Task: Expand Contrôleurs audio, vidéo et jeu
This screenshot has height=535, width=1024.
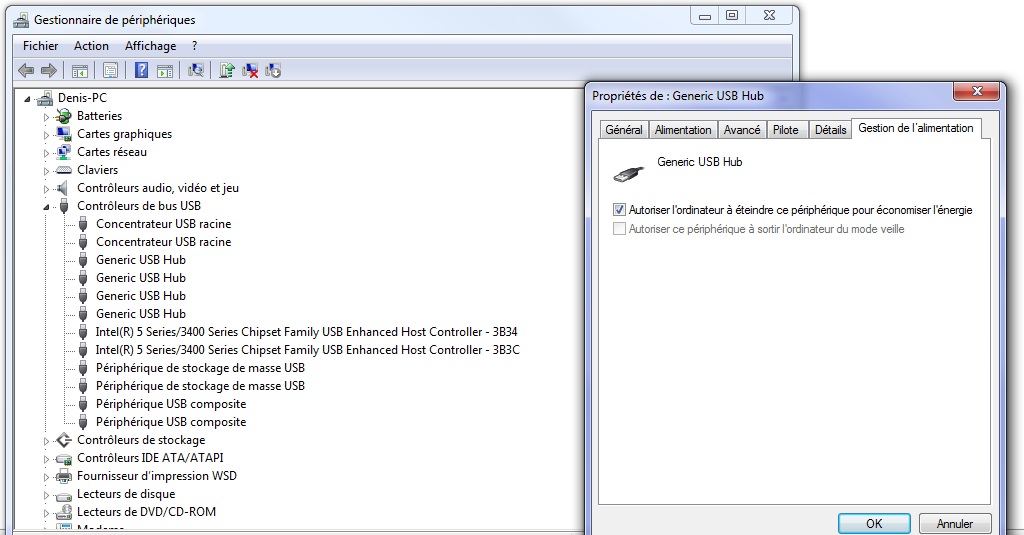Action: point(46,189)
